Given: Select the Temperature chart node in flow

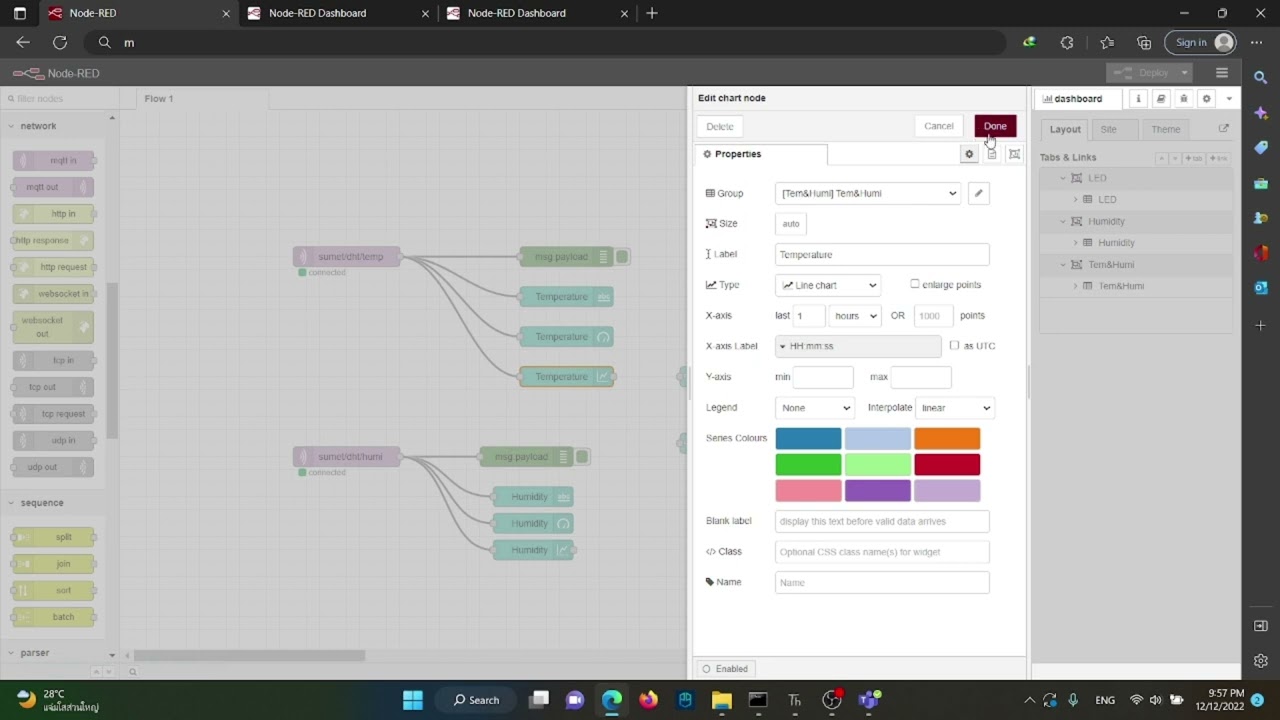Looking at the screenshot, I should pyautogui.click(x=566, y=377).
